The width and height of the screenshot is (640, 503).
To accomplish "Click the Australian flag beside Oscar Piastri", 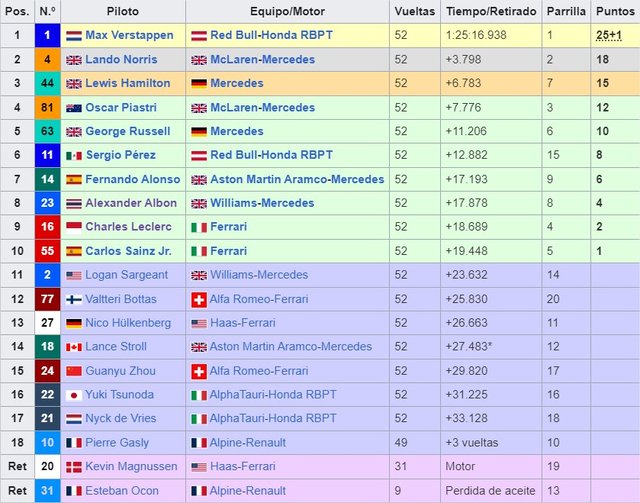I will coord(74,108).
